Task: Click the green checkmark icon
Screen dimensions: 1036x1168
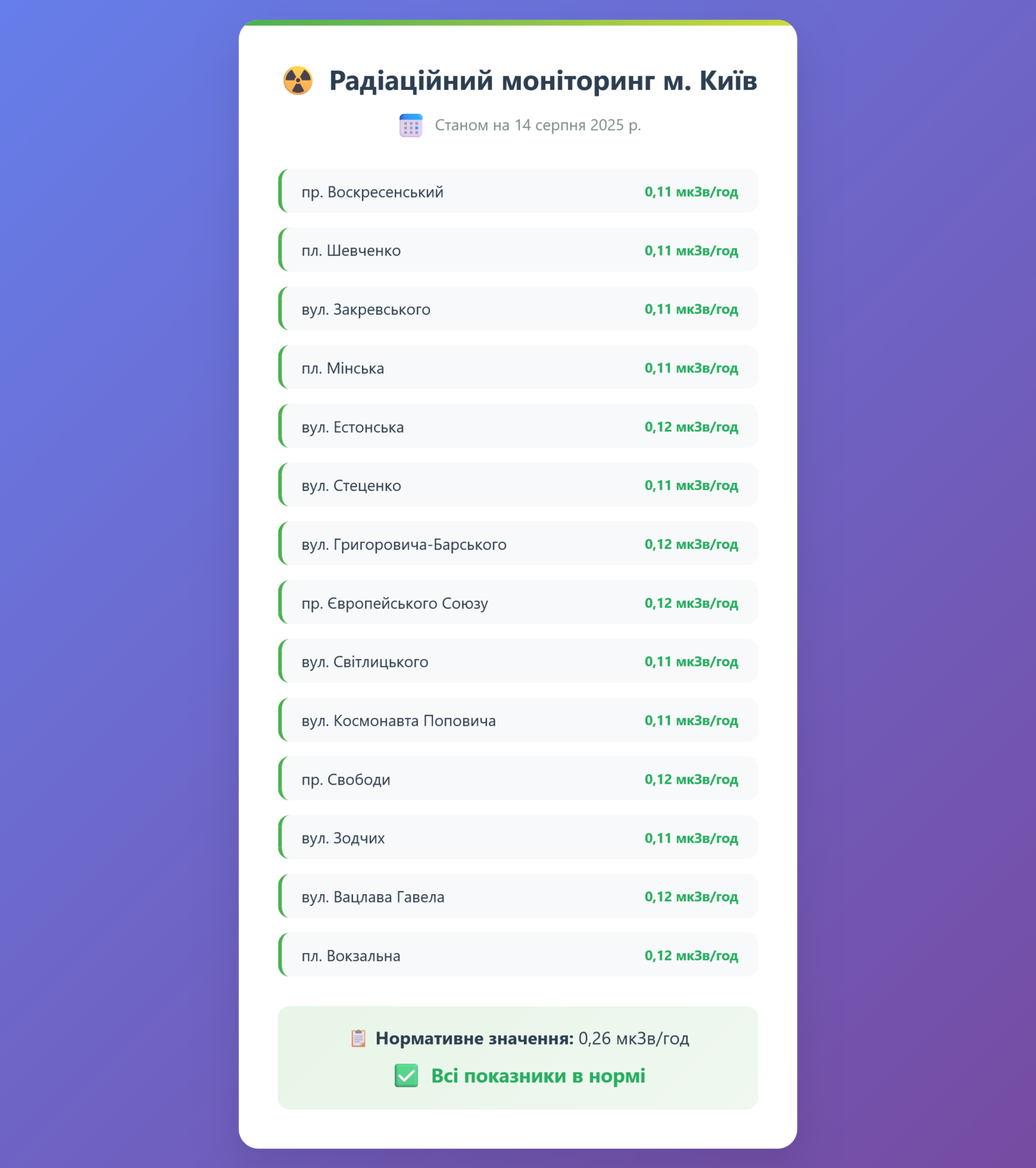Action: click(407, 1075)
